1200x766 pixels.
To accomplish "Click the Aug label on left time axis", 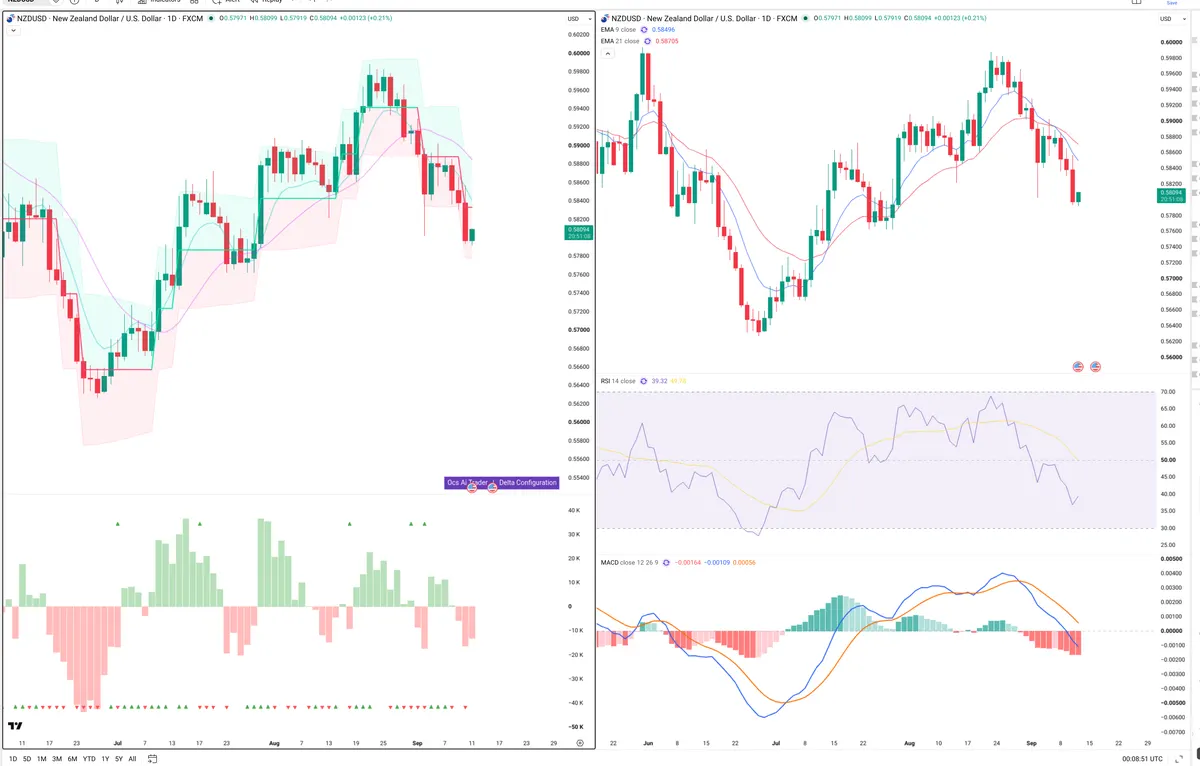I will [275, 744].
